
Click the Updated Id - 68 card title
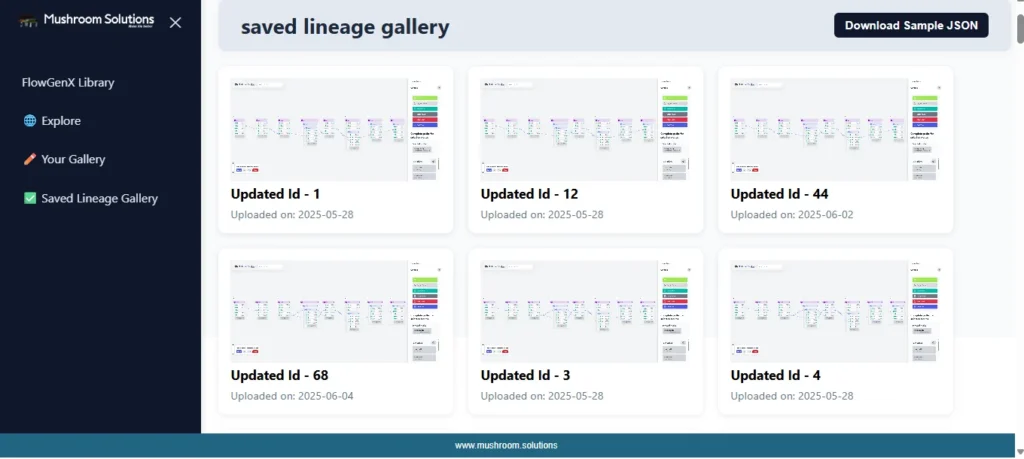279,376
